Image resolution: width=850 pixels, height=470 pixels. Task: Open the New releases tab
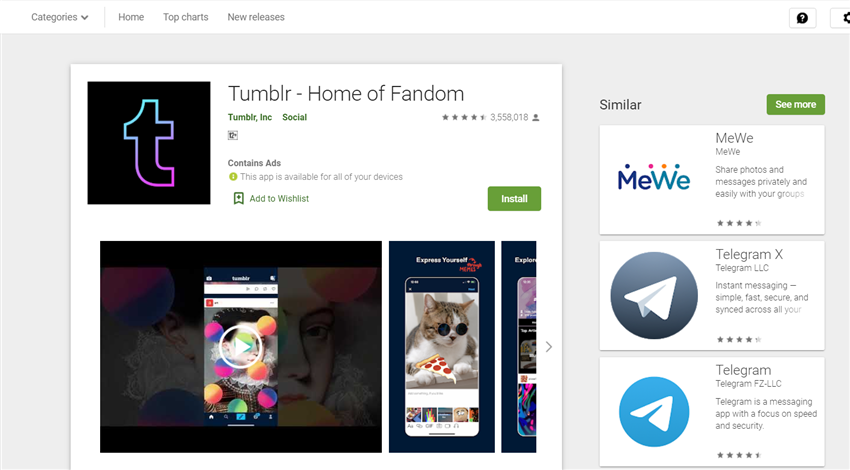pyautogui.click(x=256, y=17)
